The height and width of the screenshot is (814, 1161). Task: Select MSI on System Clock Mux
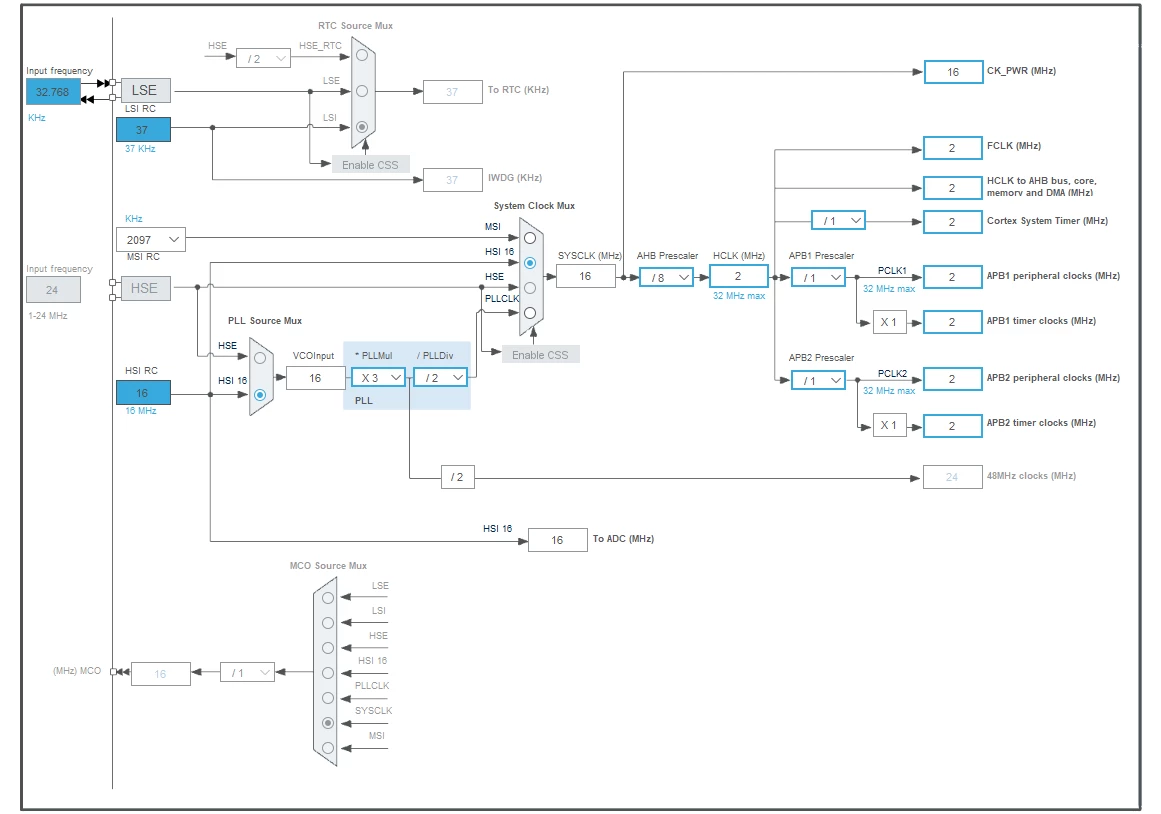point(530,238)
